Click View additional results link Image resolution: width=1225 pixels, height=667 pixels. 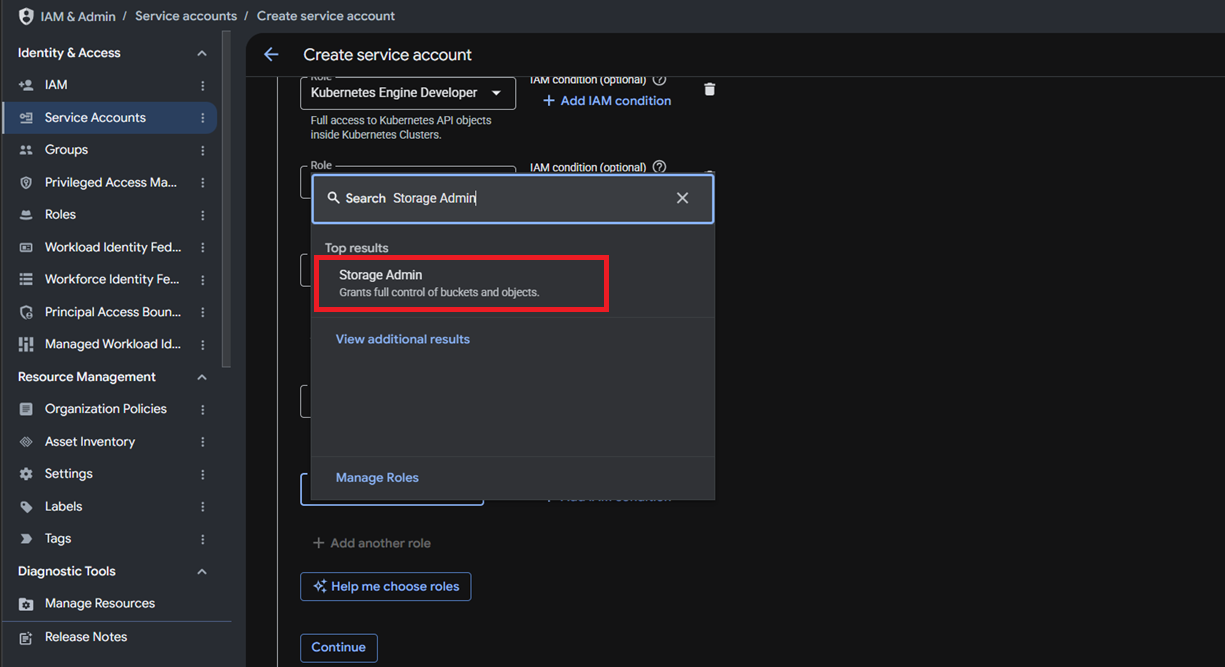(402, 339)
